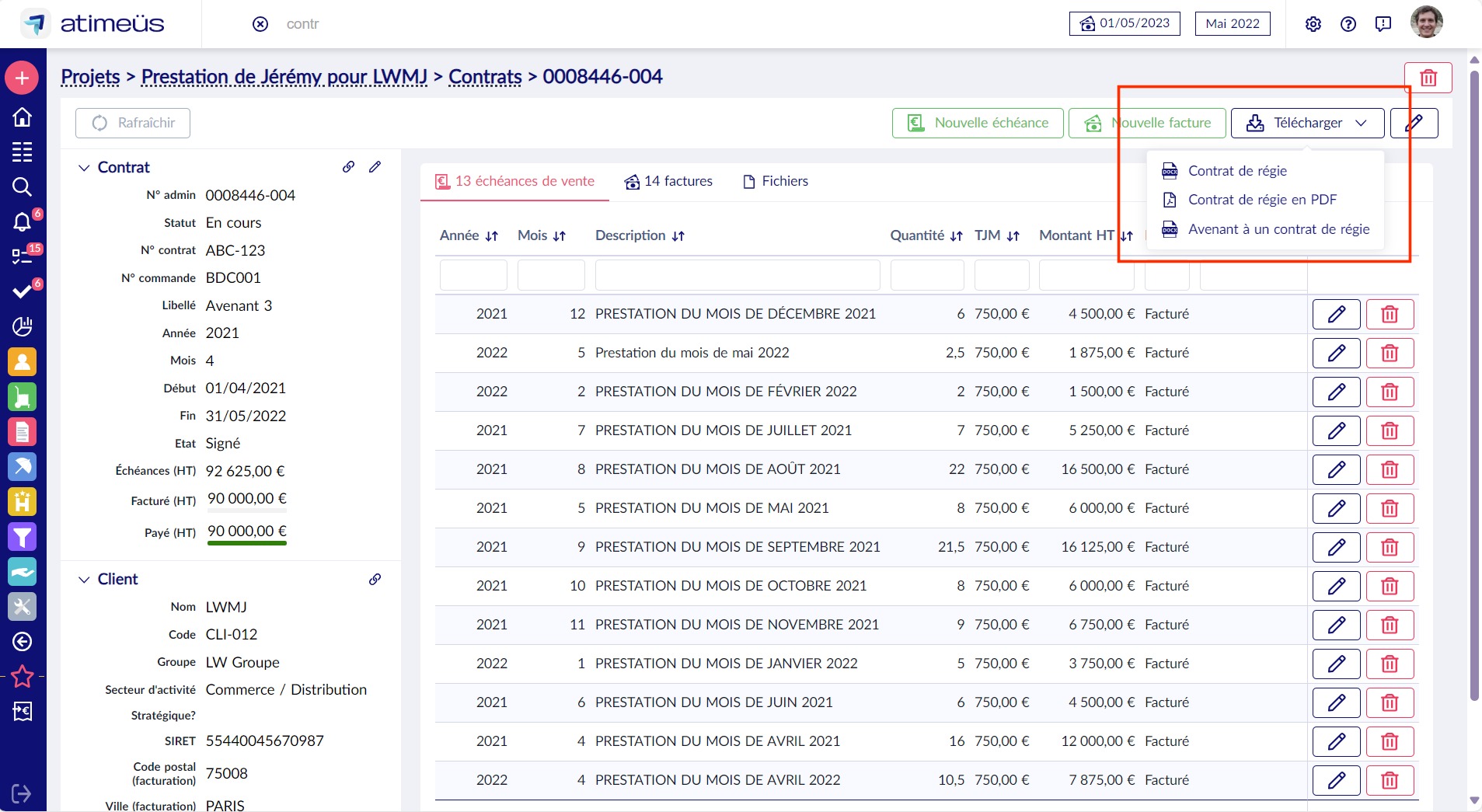Sort table by TJM column
Viewport: 1482px width, 812px height.
tap(996, 235)
